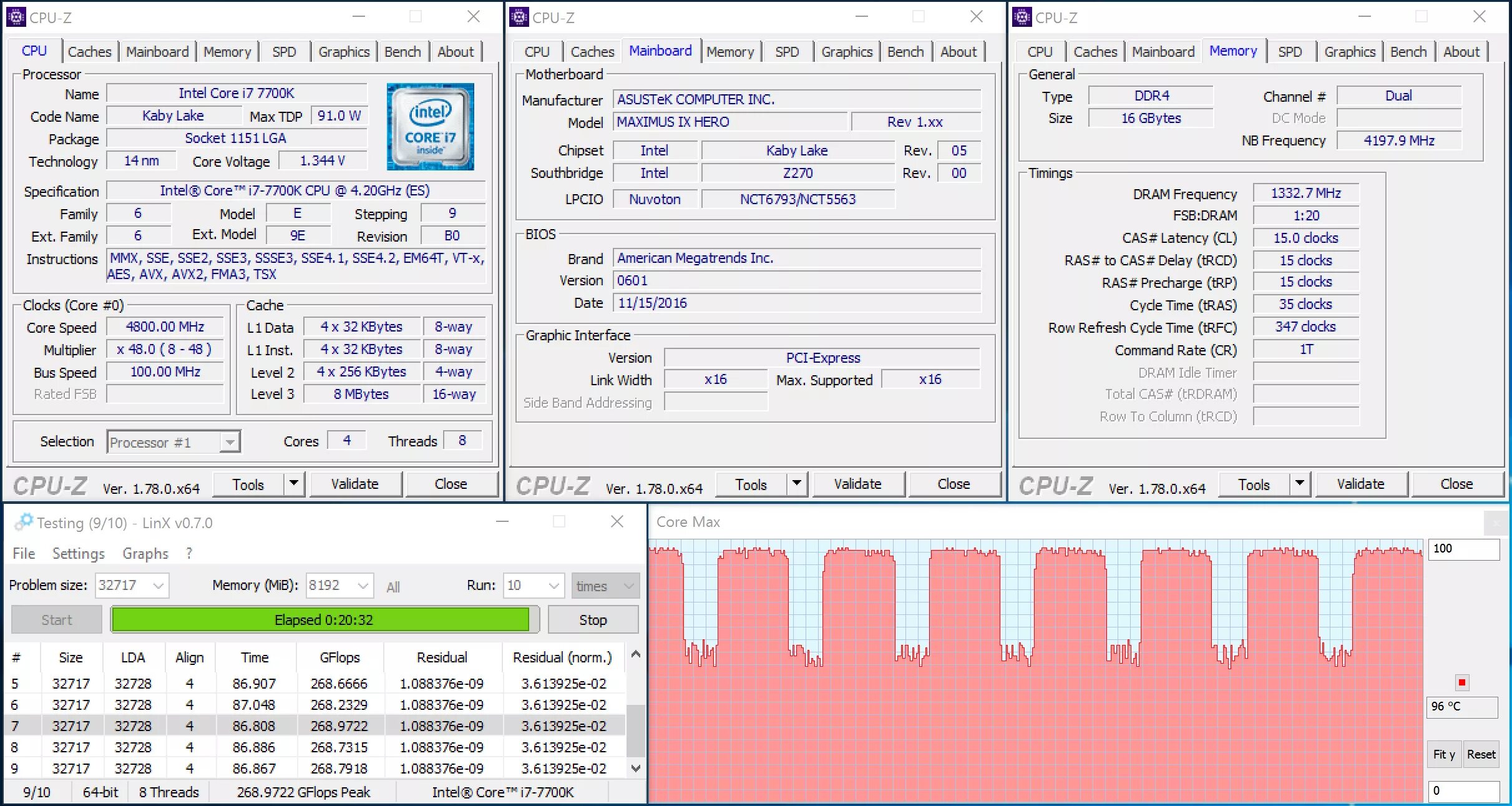Open File menu in LinX
The width and height of the screenshot is (1512, 806).
click(24, 554)
